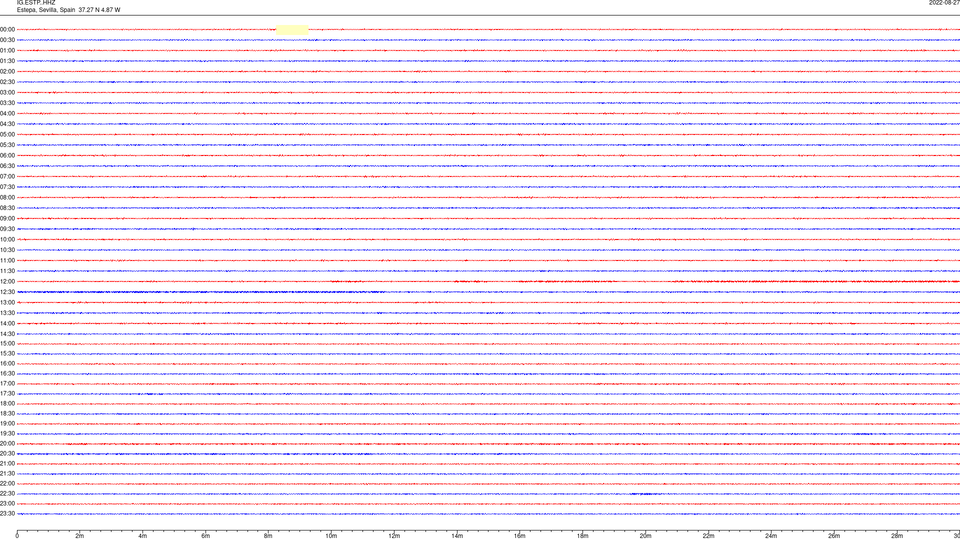The width and height of the screenshot is (960, 540).
Task: Click the '14m' tick label on axis
Action: 457,536
